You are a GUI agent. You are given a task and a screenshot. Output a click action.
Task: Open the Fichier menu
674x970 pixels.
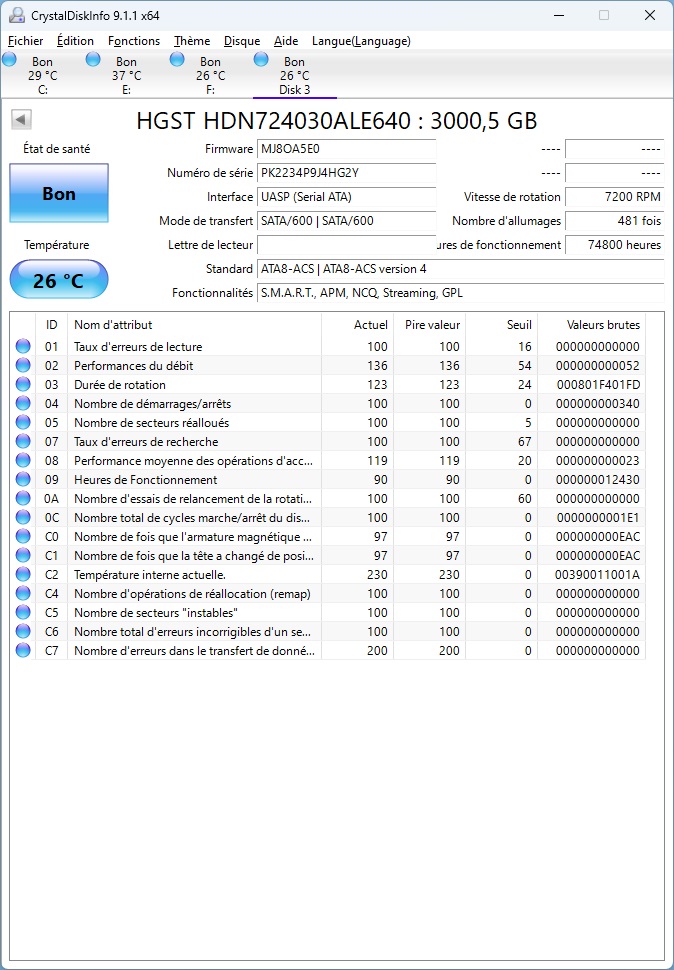[x=25, y=41]
